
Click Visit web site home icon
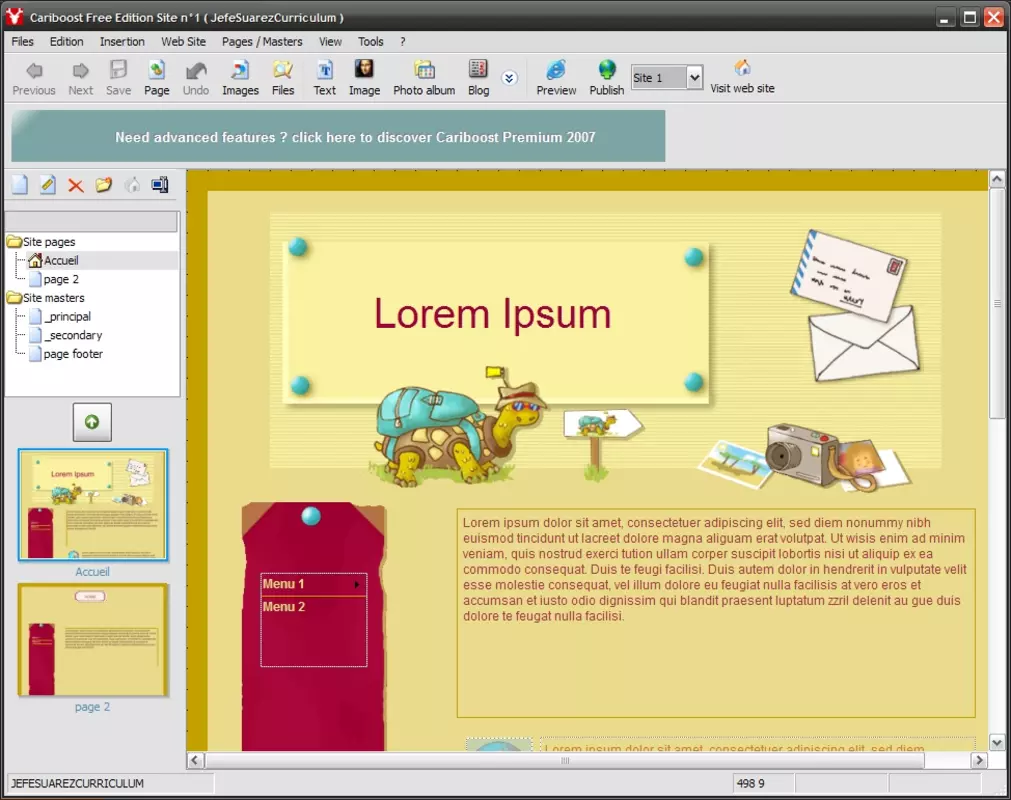coord(743,67)
